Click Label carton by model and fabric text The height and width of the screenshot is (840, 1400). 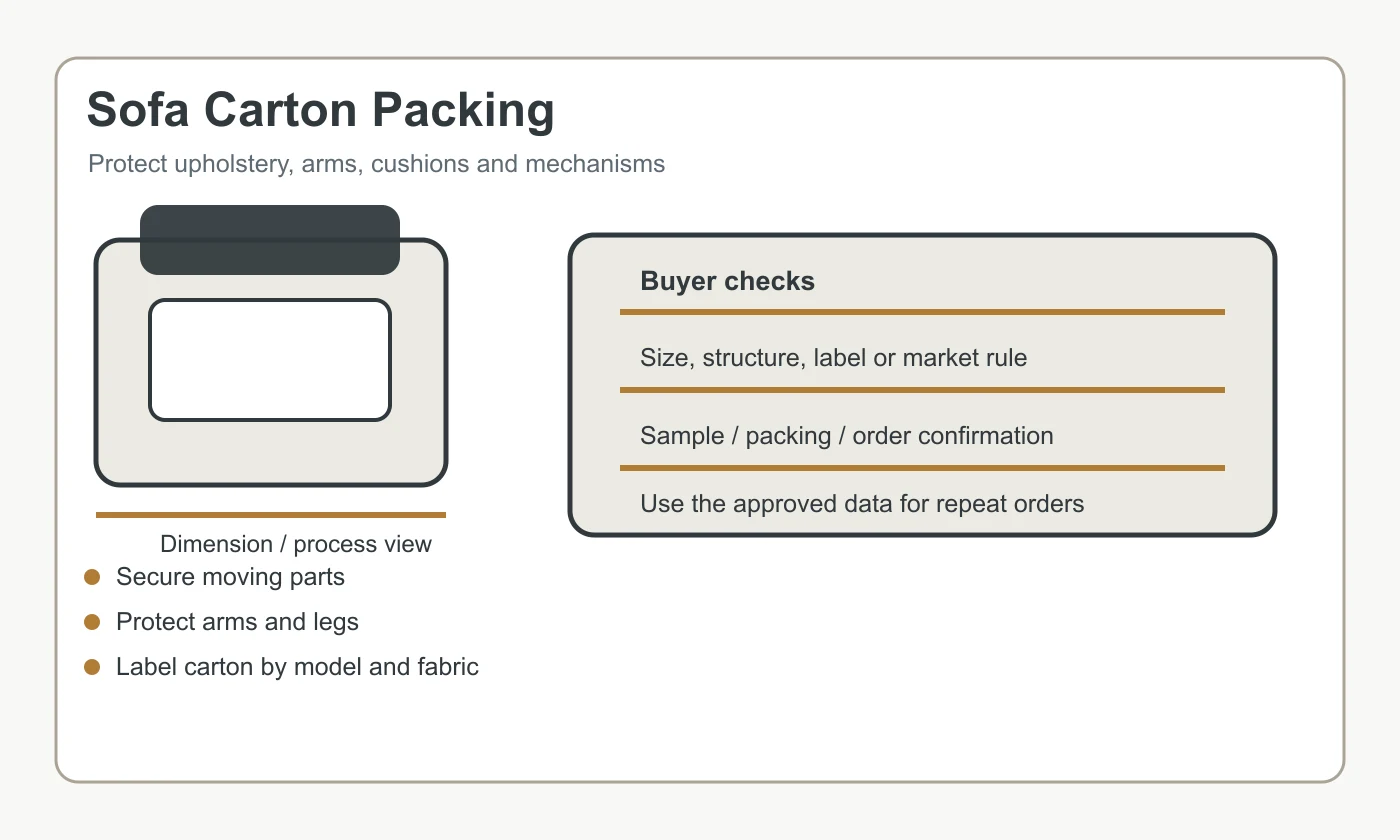pyautogui.click(x=297, y=667)
